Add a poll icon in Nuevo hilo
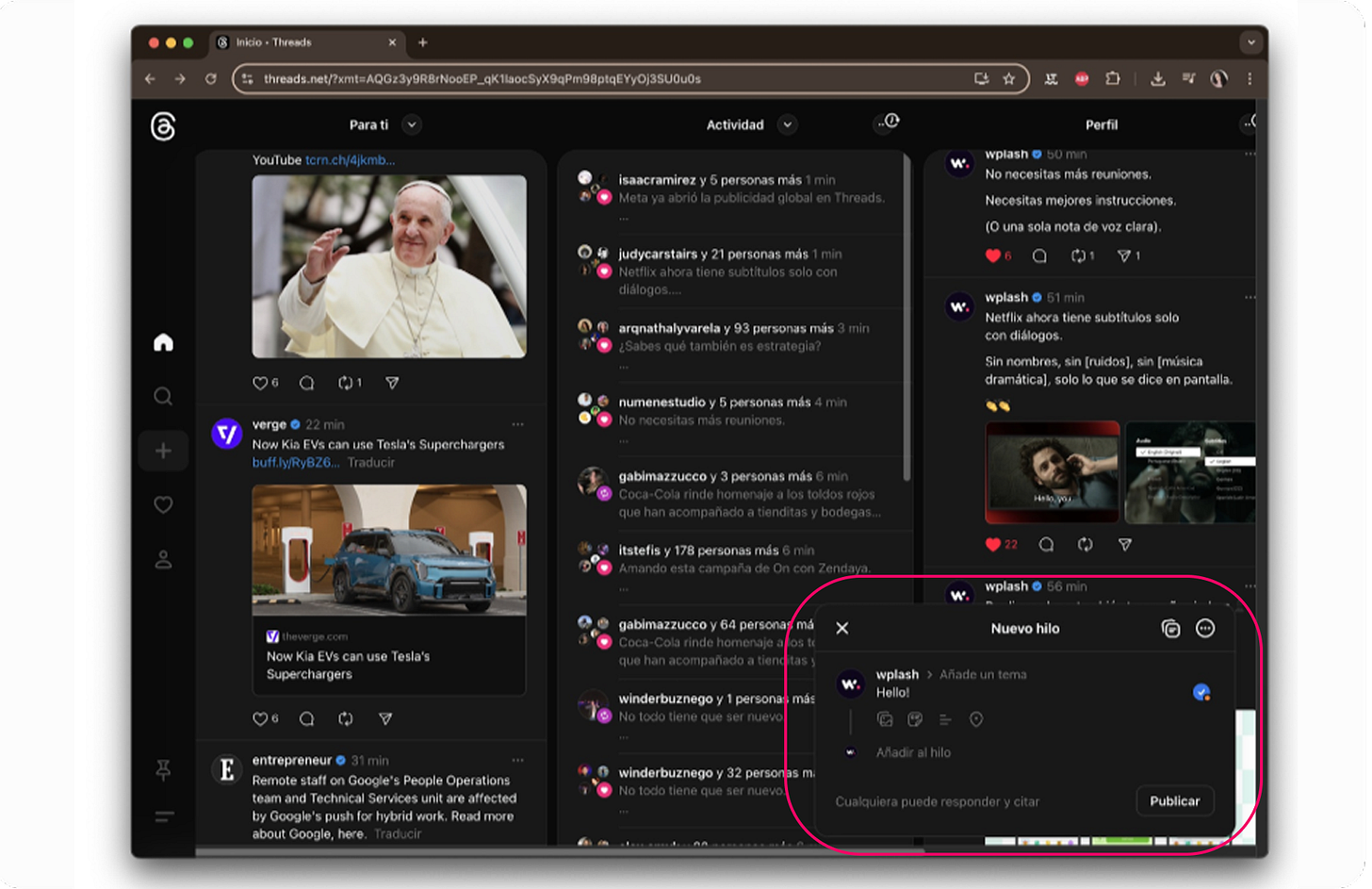 (945, 719)
